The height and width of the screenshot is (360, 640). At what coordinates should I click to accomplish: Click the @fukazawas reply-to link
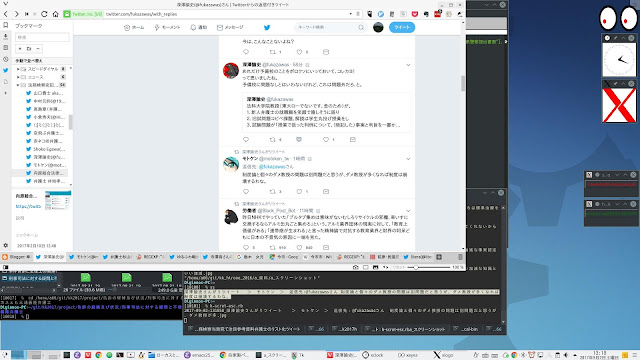(x=272, y=167)
